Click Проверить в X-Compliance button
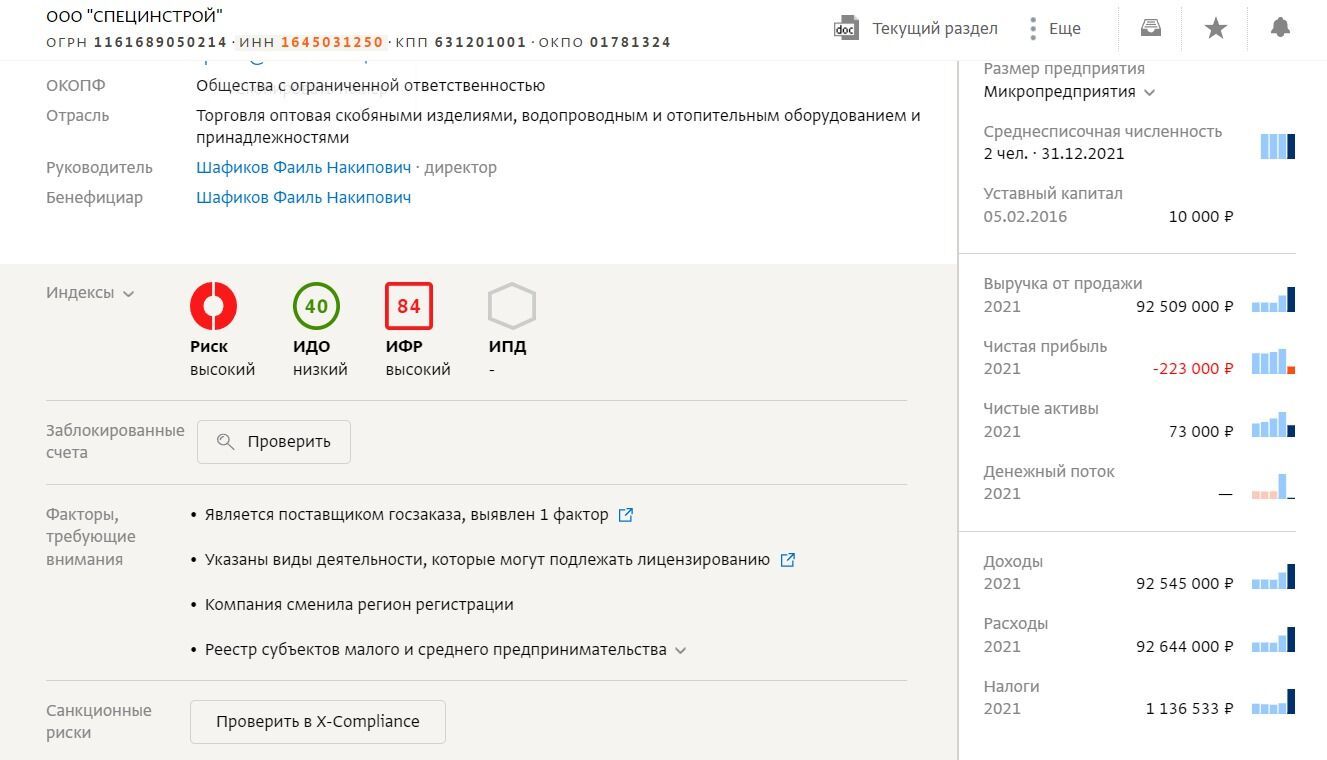The image size is (1327, 760). (x=318, y=722)
